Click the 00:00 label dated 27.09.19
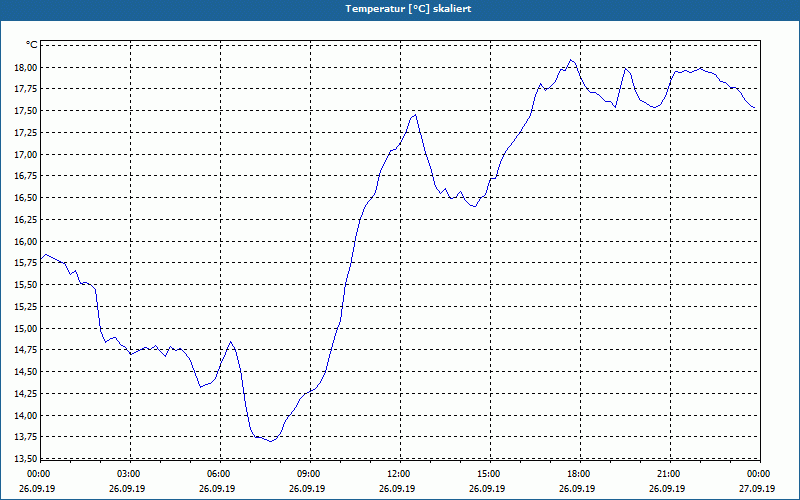The height and width of the screenshot is (500, 800). pos(757,474)
